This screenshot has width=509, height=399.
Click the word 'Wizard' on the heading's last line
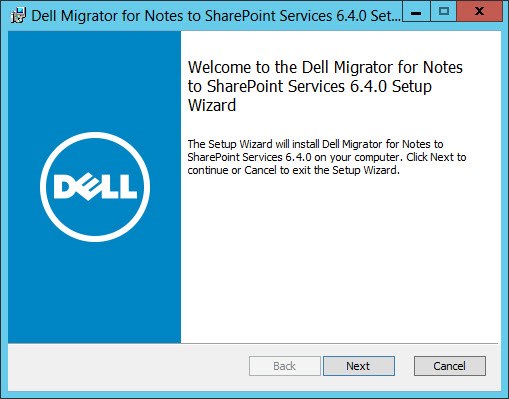212,105
